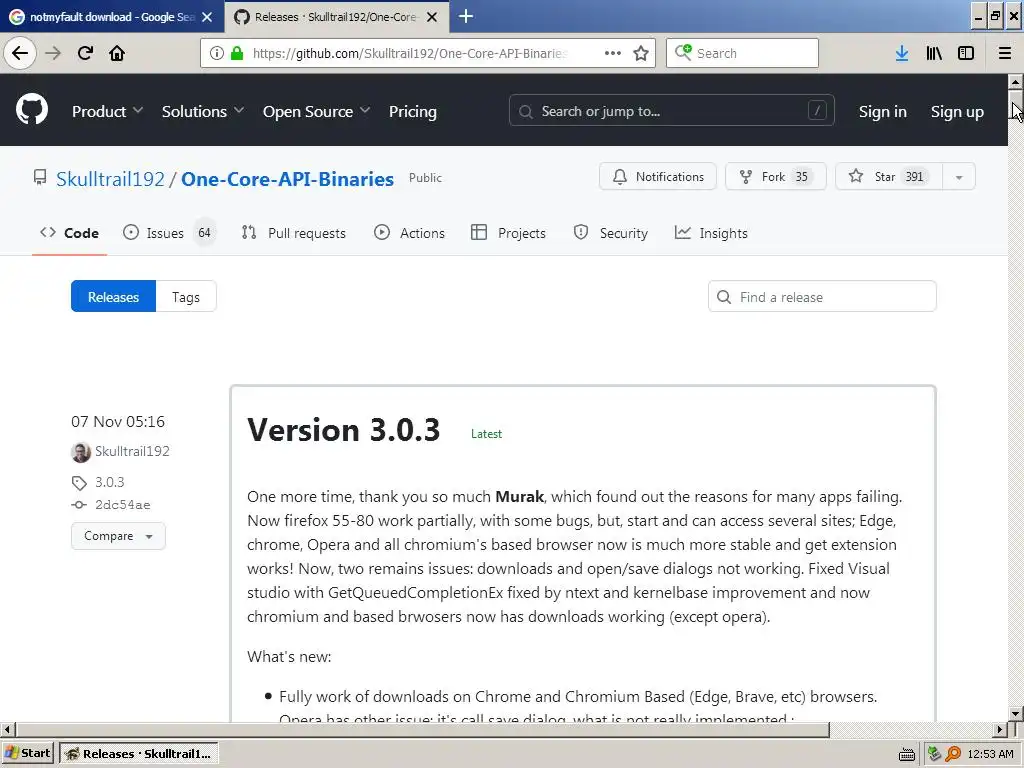Close the notmyfault download Google tab
Viewport: 1024px width, 768px height.
tap(207, 17)
